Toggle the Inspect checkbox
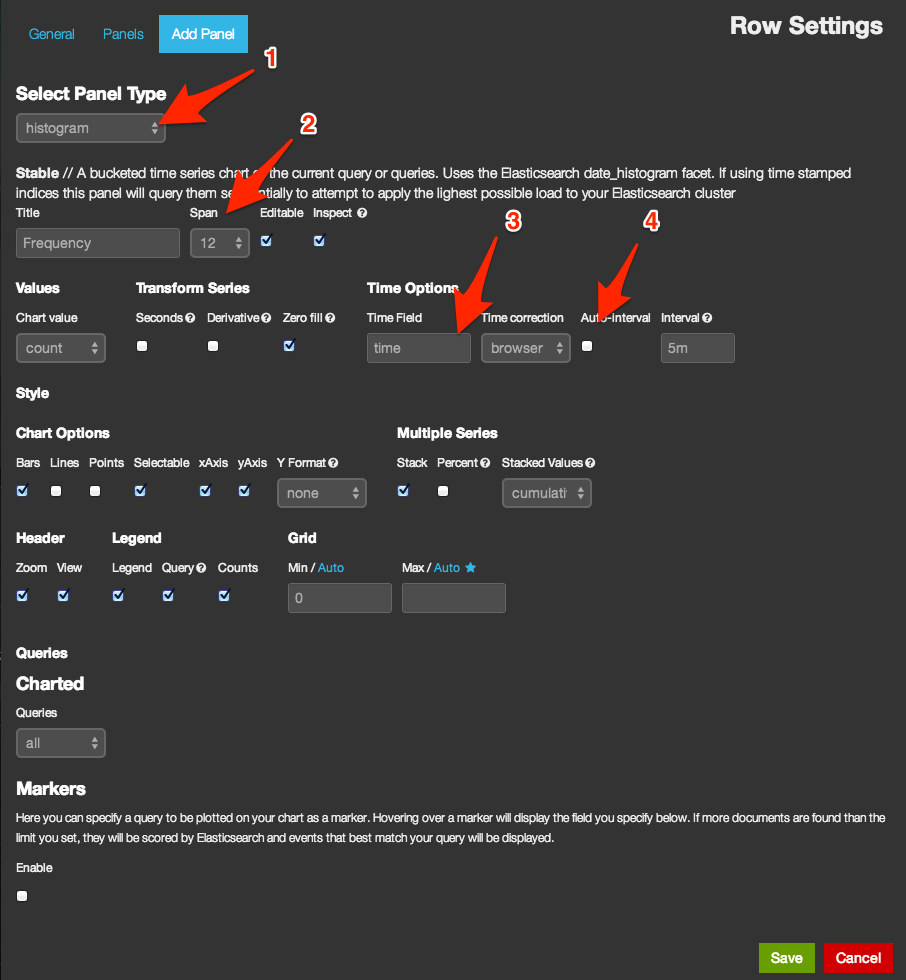906x980 pixels. pos(319,241)
